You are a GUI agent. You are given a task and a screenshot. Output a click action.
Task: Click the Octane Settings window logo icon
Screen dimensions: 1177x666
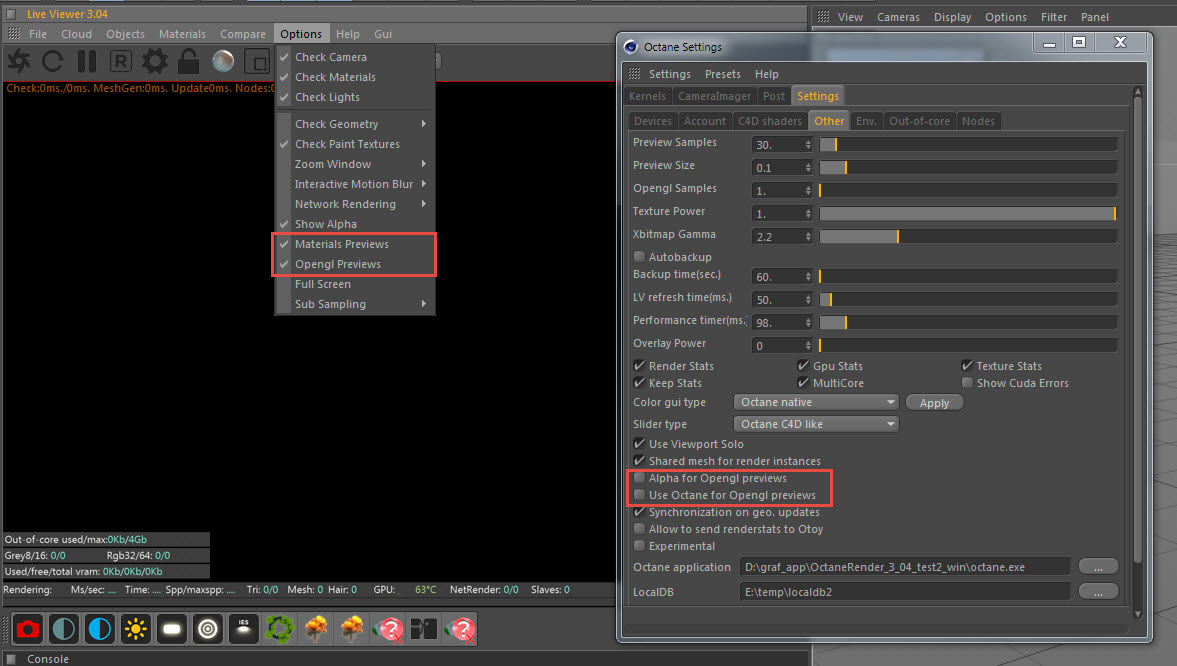(631, 47)
